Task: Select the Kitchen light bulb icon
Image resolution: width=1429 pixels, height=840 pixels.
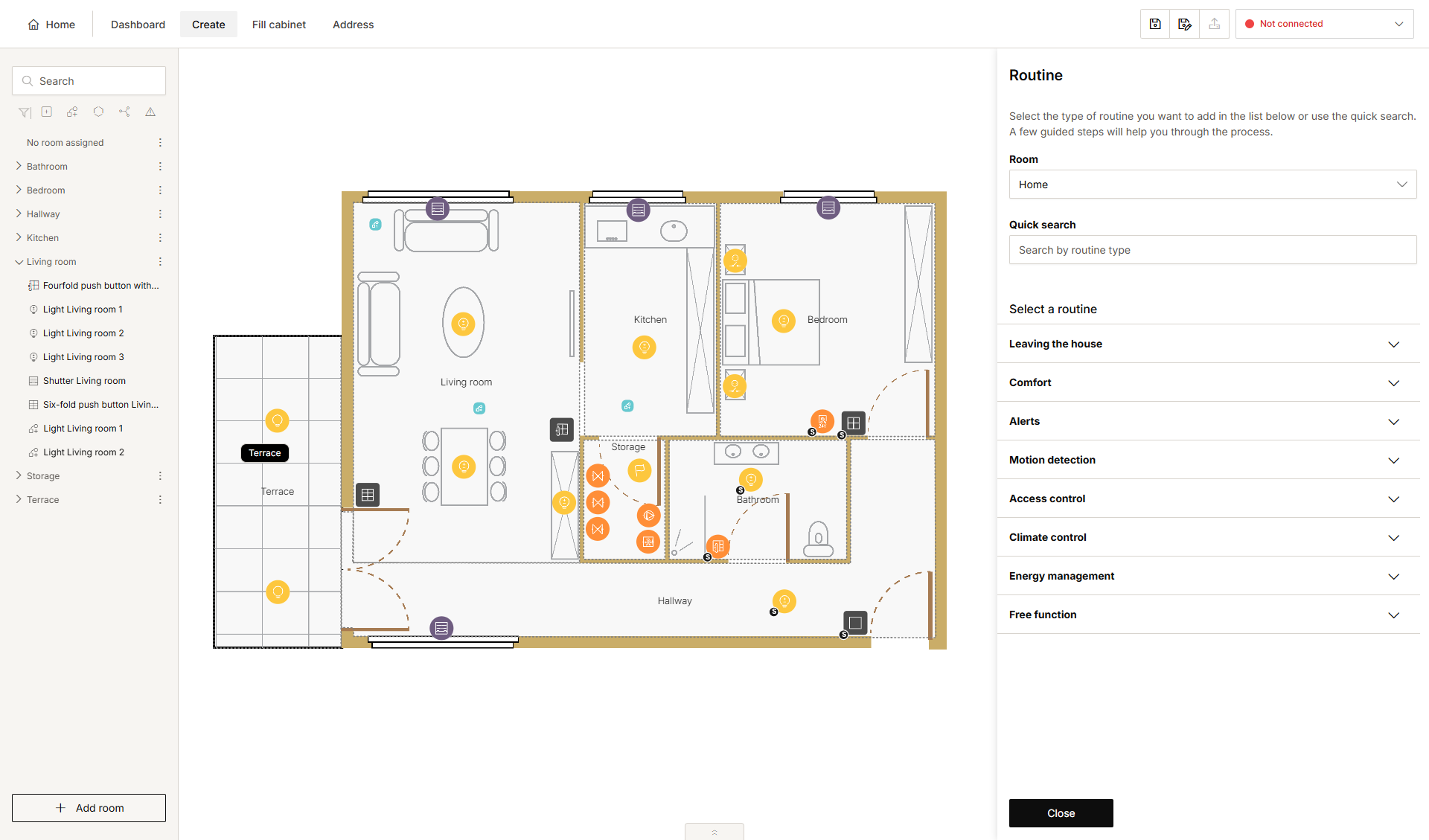Action: 644,347
